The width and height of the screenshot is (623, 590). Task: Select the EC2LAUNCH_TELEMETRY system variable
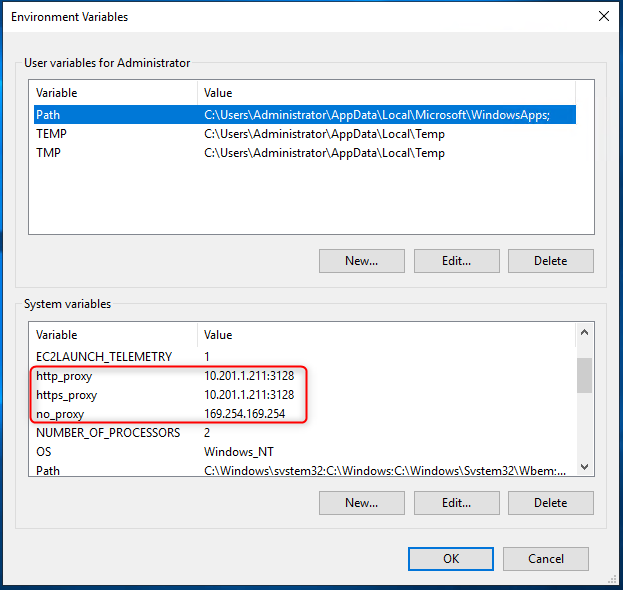click(x=305, y=357)
